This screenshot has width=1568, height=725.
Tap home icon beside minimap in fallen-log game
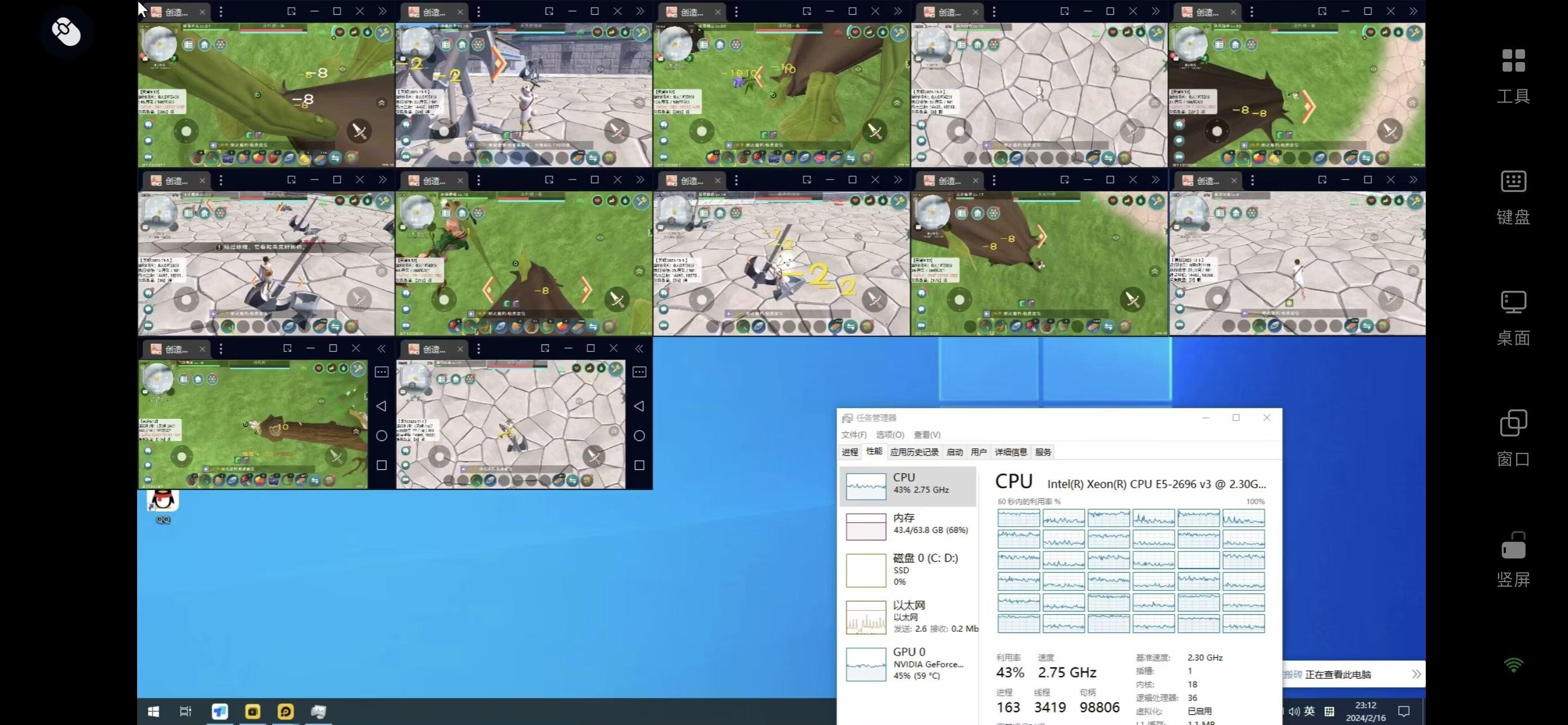coord(198,379)
